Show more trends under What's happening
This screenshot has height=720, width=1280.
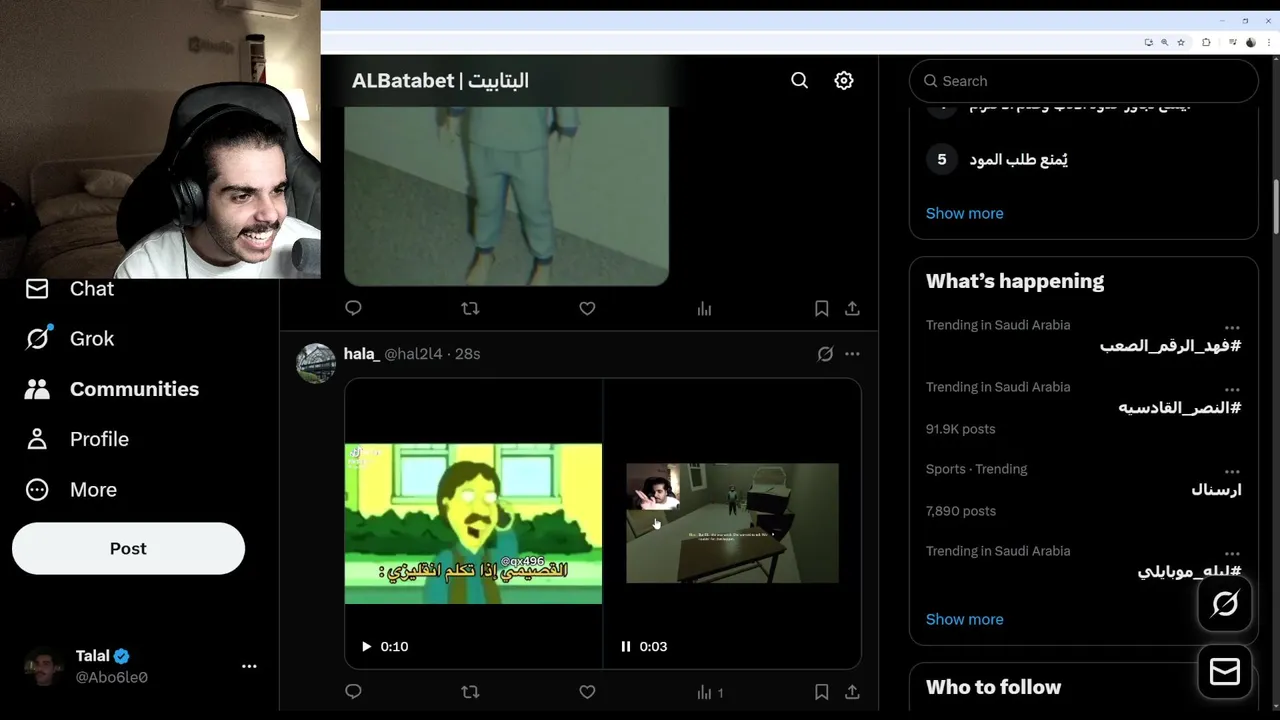coord(964,619)
